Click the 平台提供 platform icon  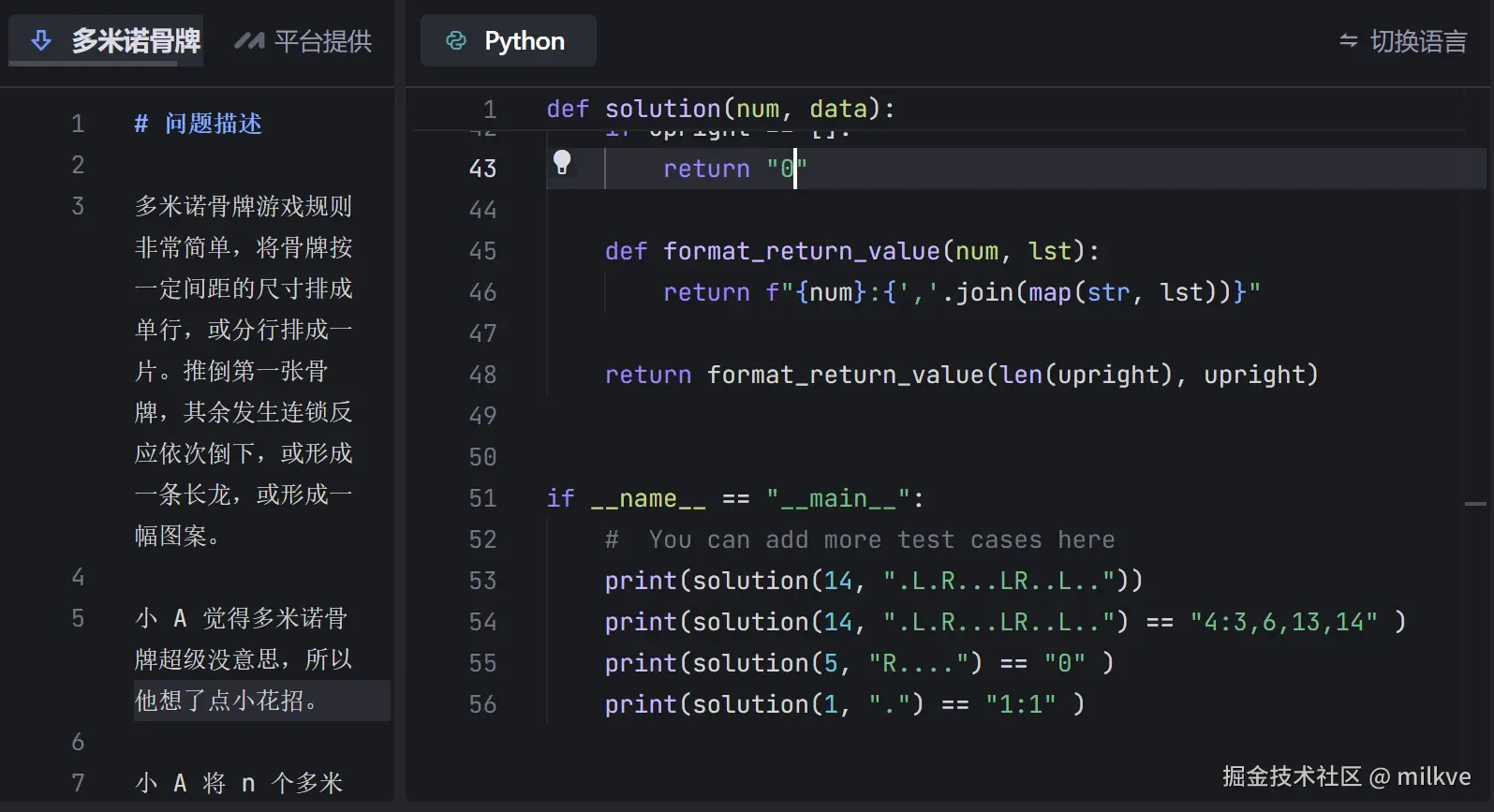(x=249, y=41)
